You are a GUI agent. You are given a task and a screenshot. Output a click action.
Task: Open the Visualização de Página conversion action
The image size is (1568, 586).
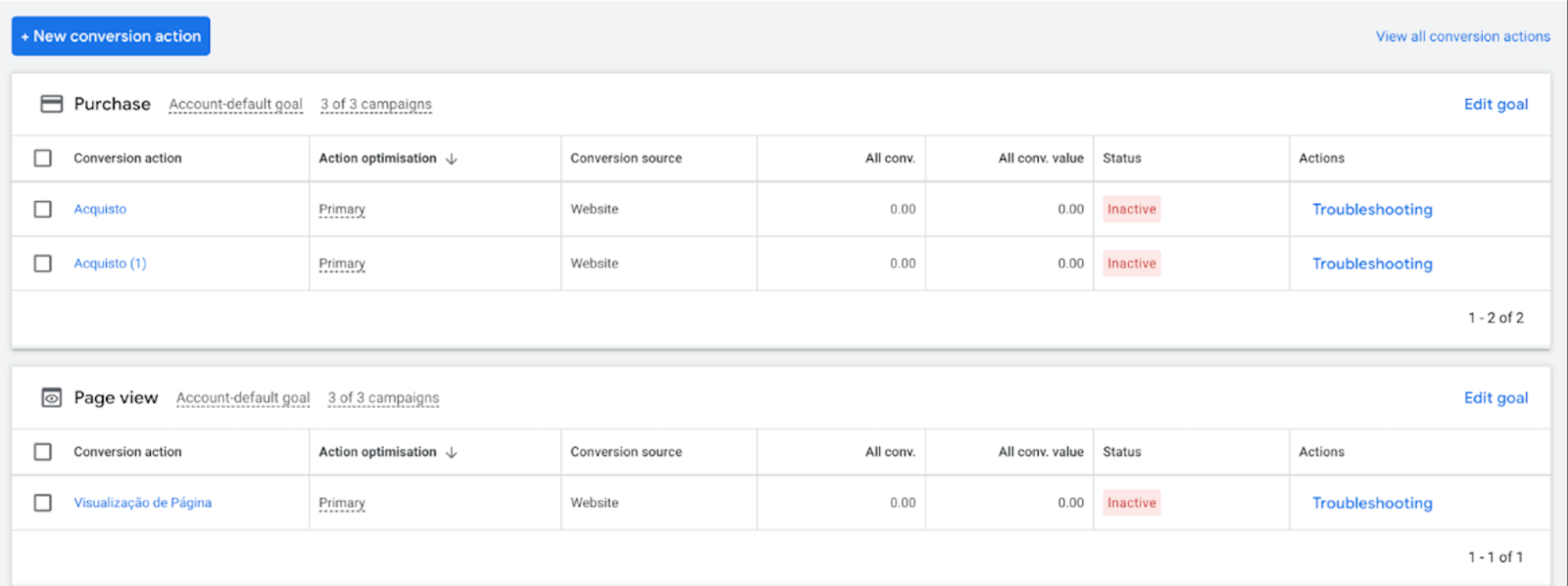(142, 503)
